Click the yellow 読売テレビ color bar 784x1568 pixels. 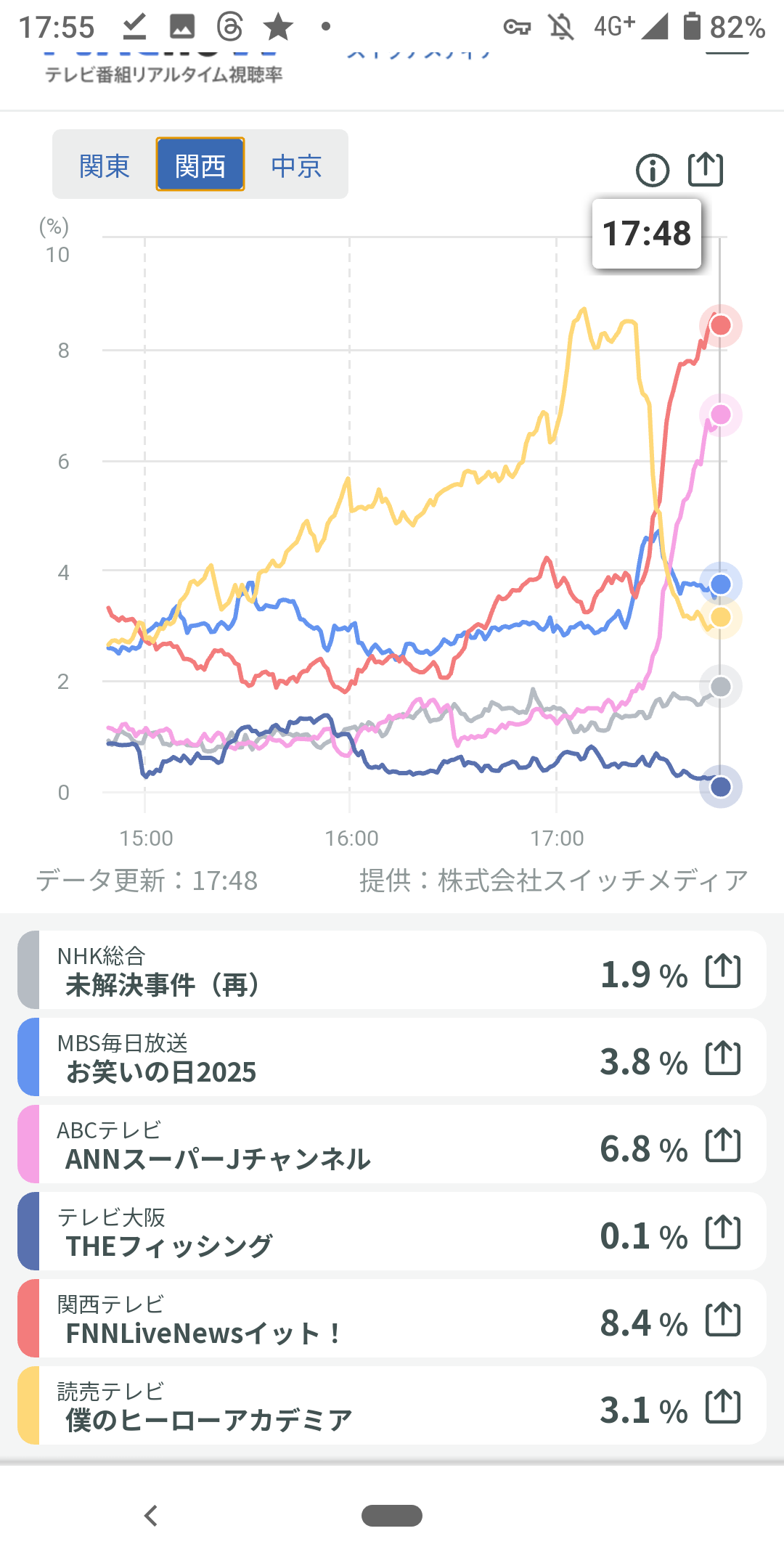28,1407
